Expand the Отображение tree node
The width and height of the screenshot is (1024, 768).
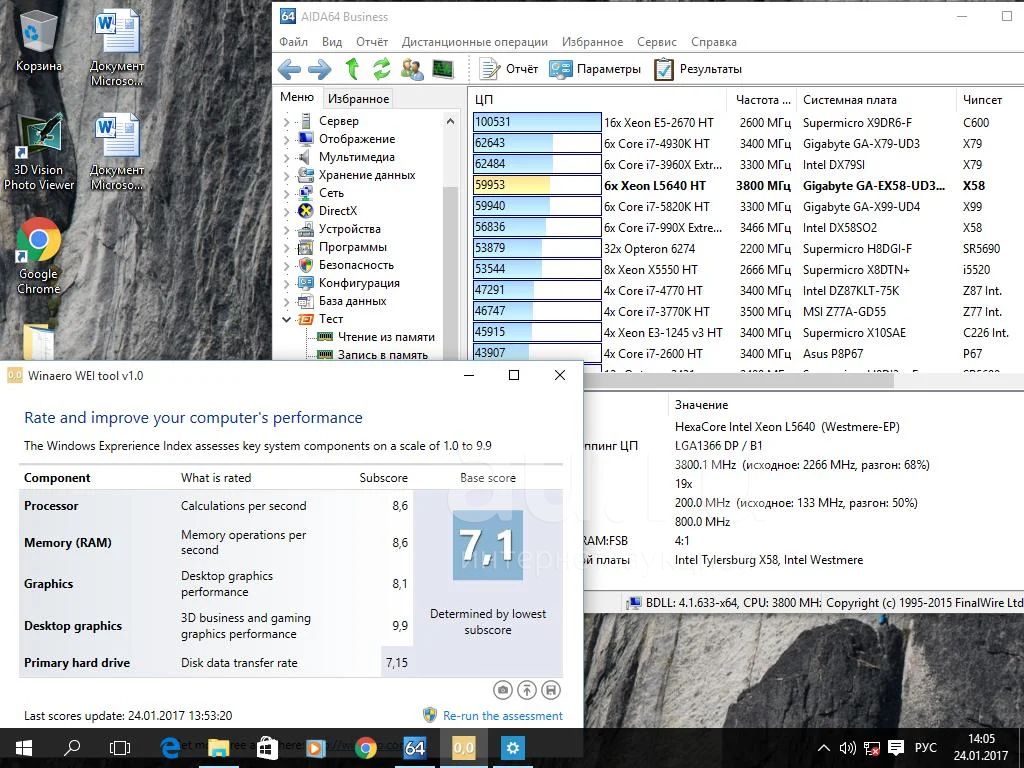coord(286,139)
